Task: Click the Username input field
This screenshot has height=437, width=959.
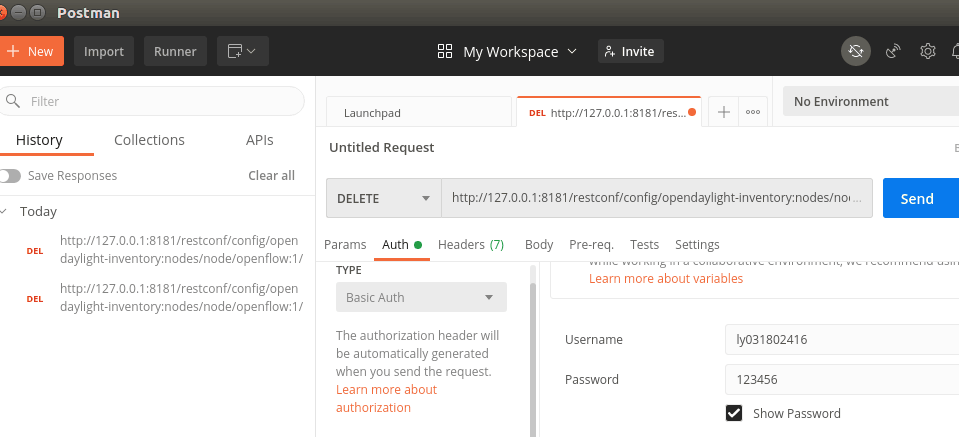Action: [x=840, y=340]
